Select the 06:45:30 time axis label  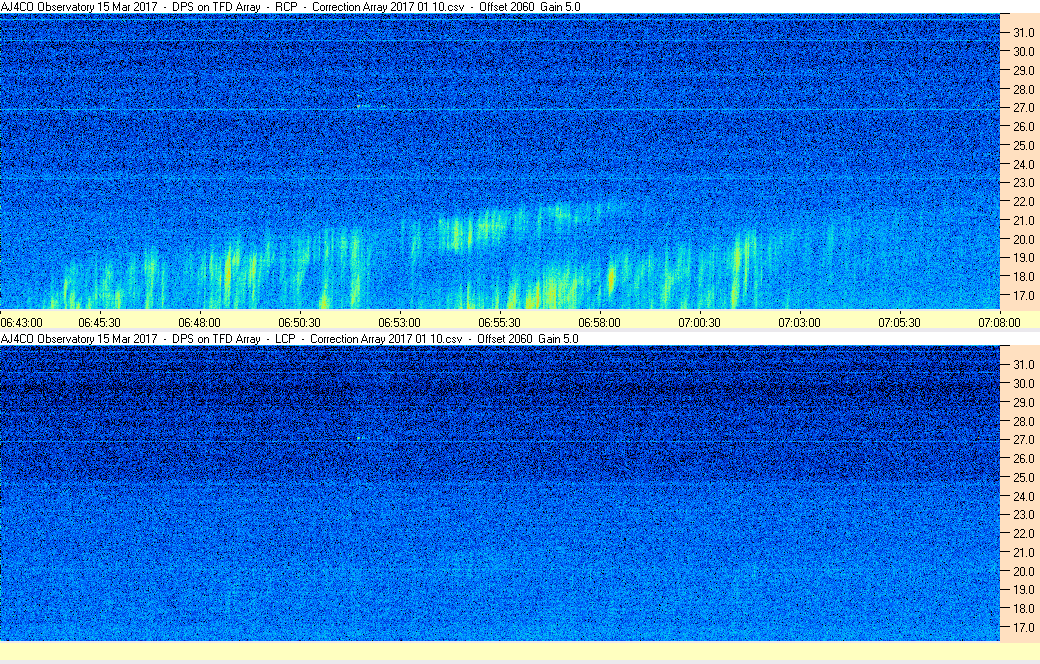(x=99, y=322)
